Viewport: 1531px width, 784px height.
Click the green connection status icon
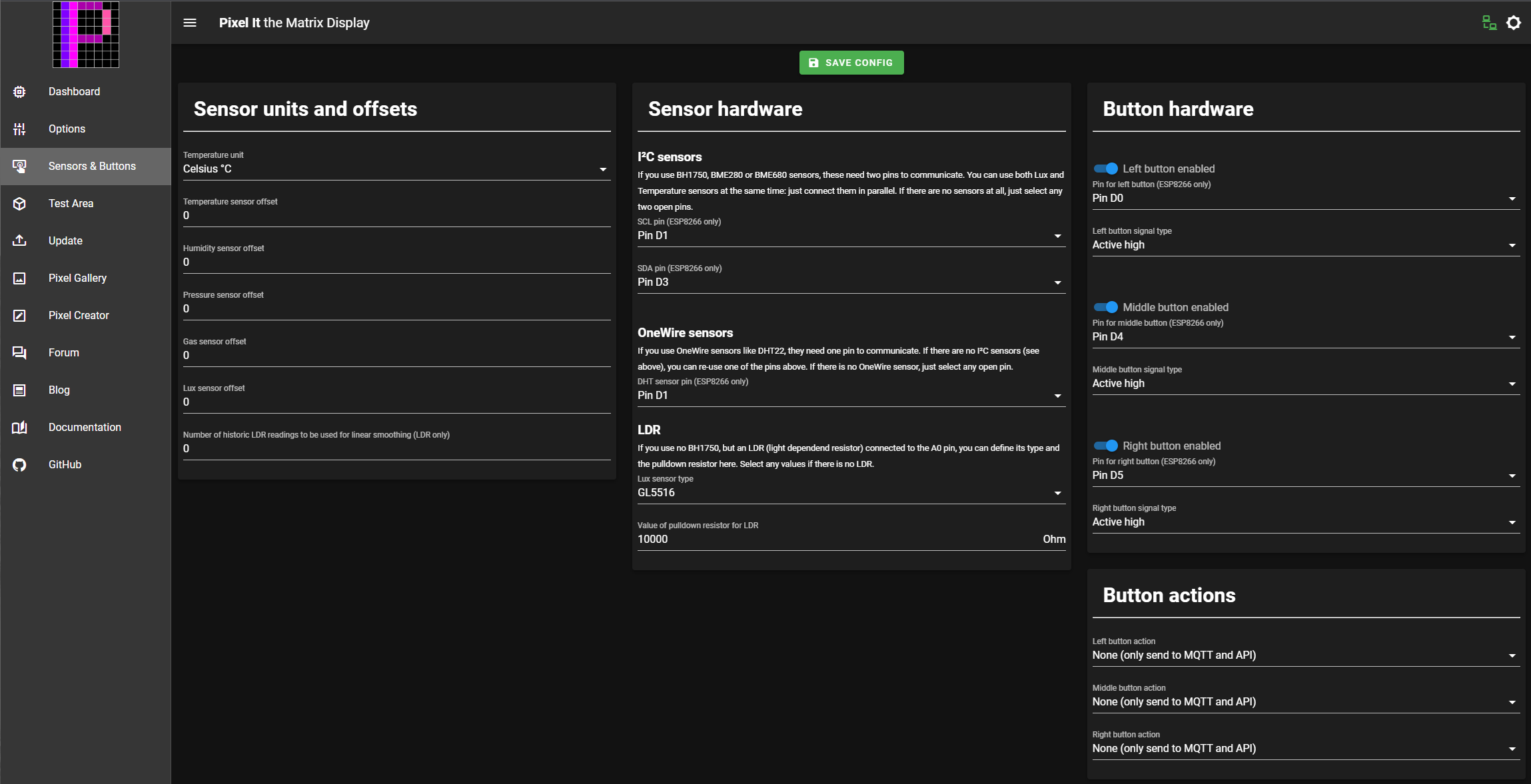(x=1490, y=23)
